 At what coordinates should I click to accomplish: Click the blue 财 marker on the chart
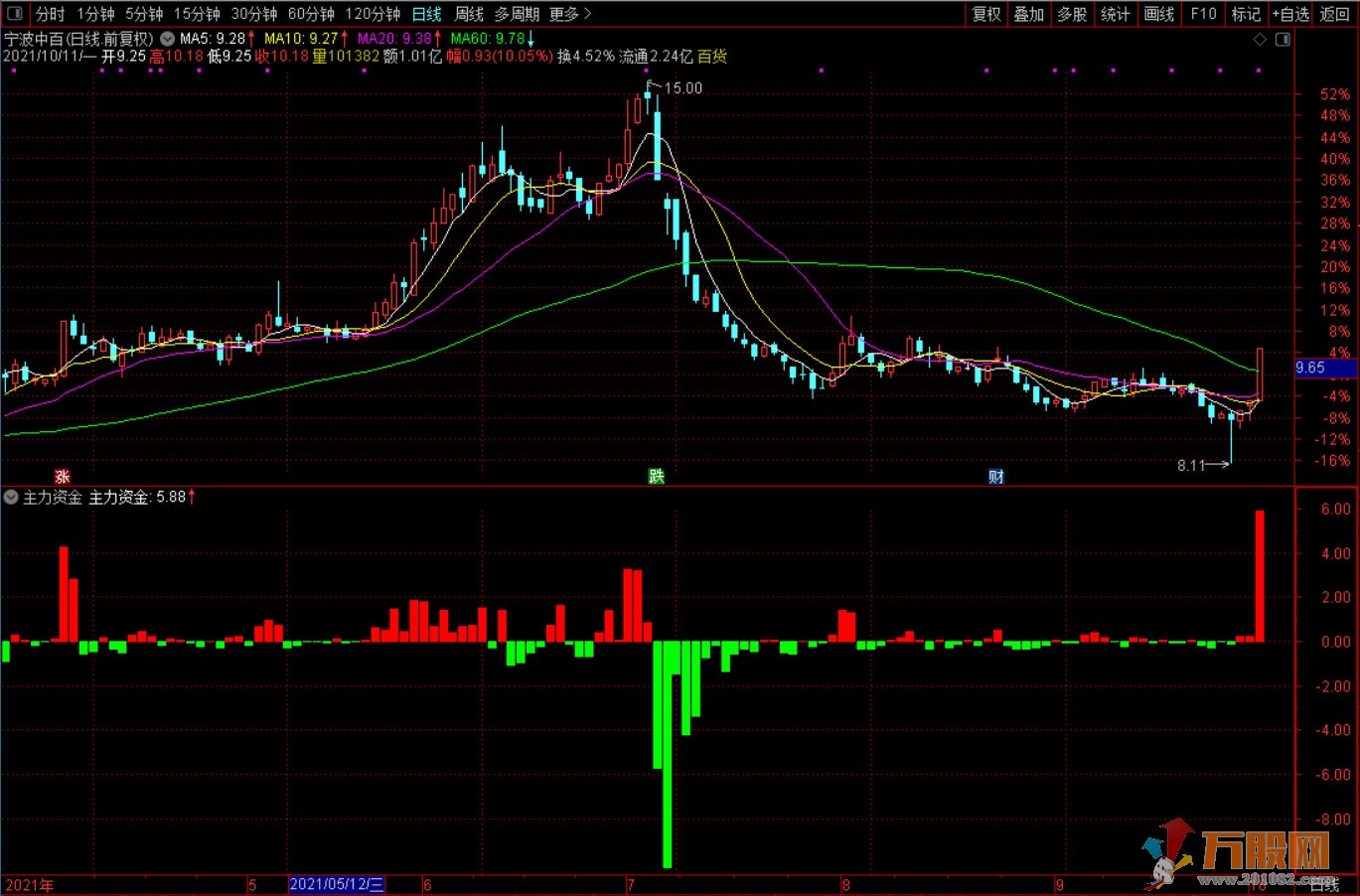995,477
